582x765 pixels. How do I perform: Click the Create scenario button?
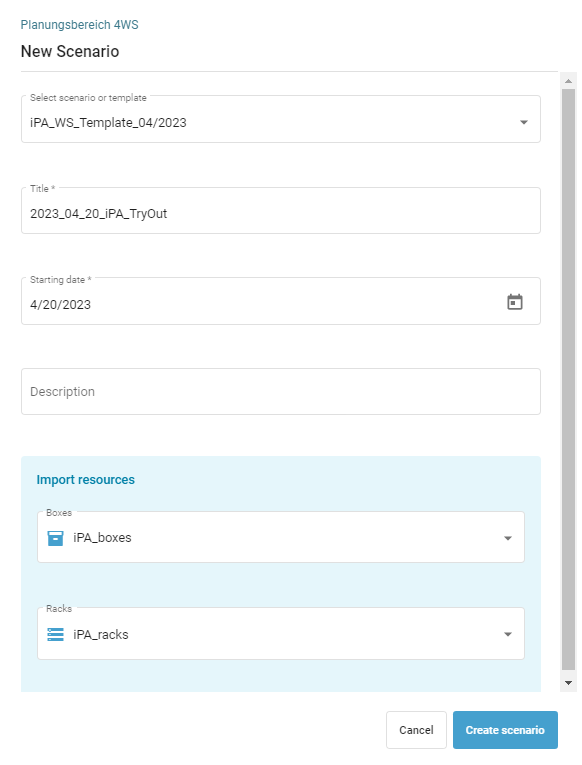click(505, 730)
